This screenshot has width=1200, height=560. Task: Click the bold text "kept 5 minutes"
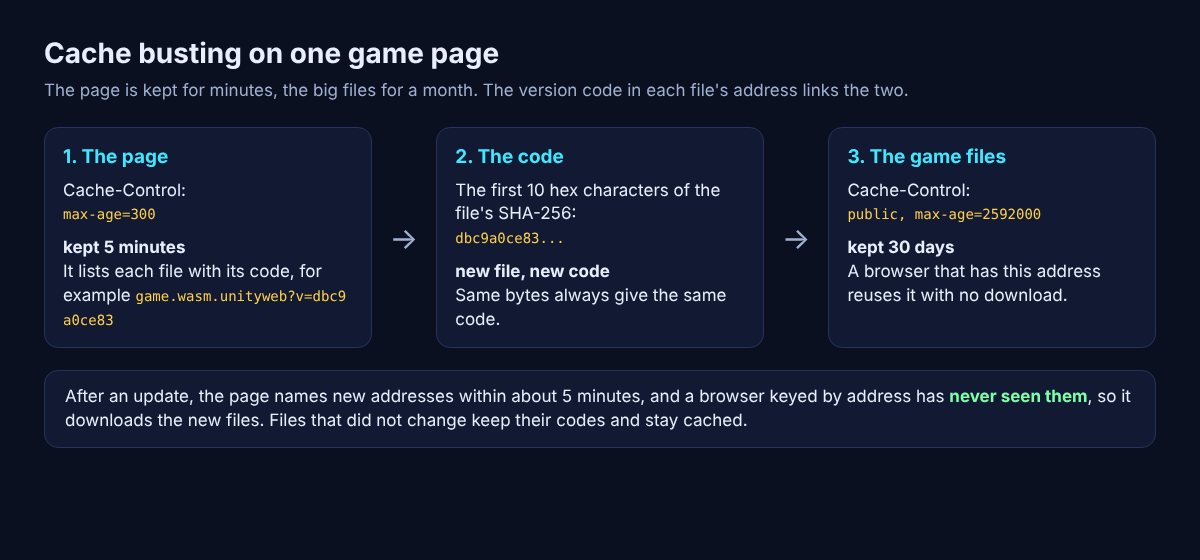pos(124,247)
